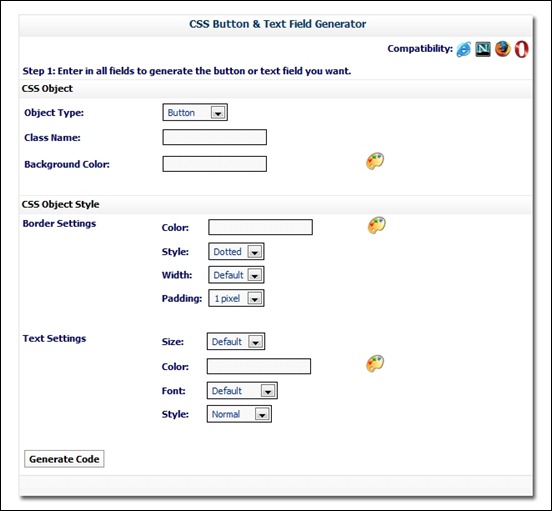The width and height of the screenshot is (552, 511).
Task: Open the Background Color palette picker
Action: click(x=375, y=161)
